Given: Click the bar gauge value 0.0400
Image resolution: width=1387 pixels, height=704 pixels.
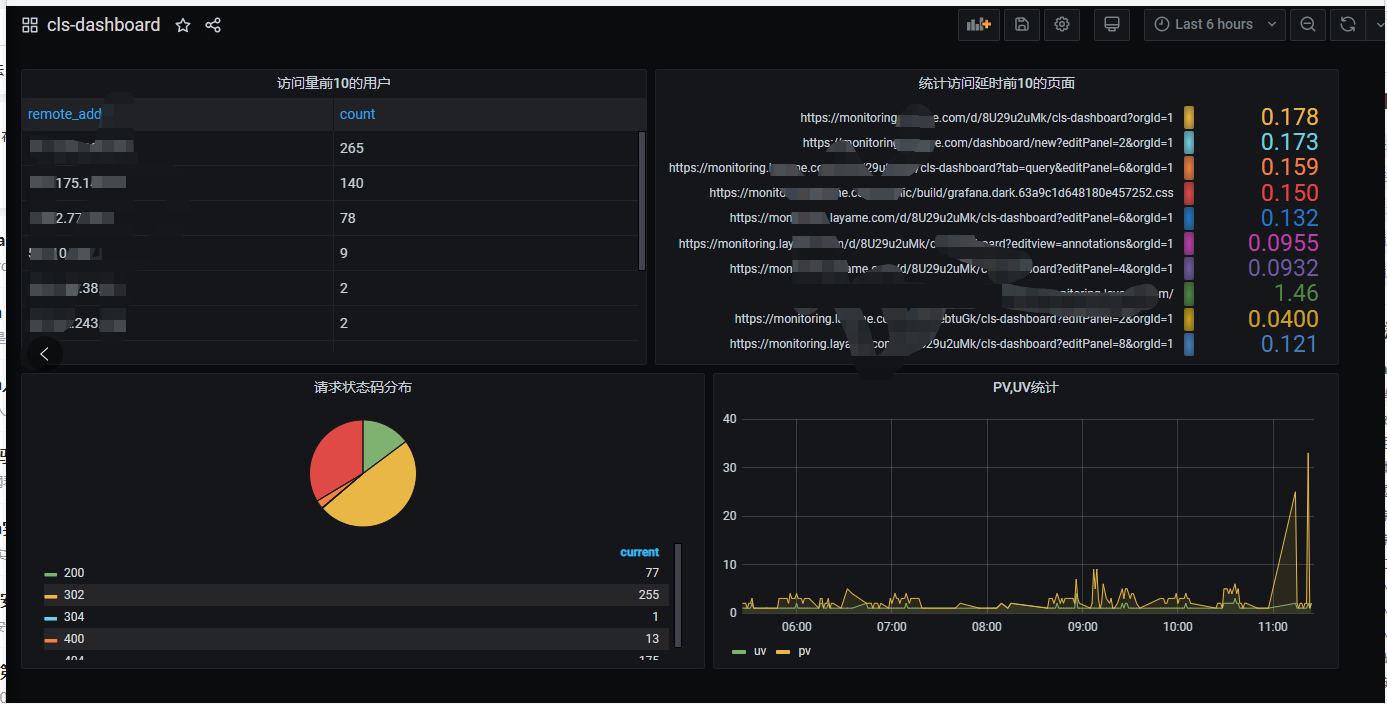Looking at the screenshot, I should [1283, 319].
